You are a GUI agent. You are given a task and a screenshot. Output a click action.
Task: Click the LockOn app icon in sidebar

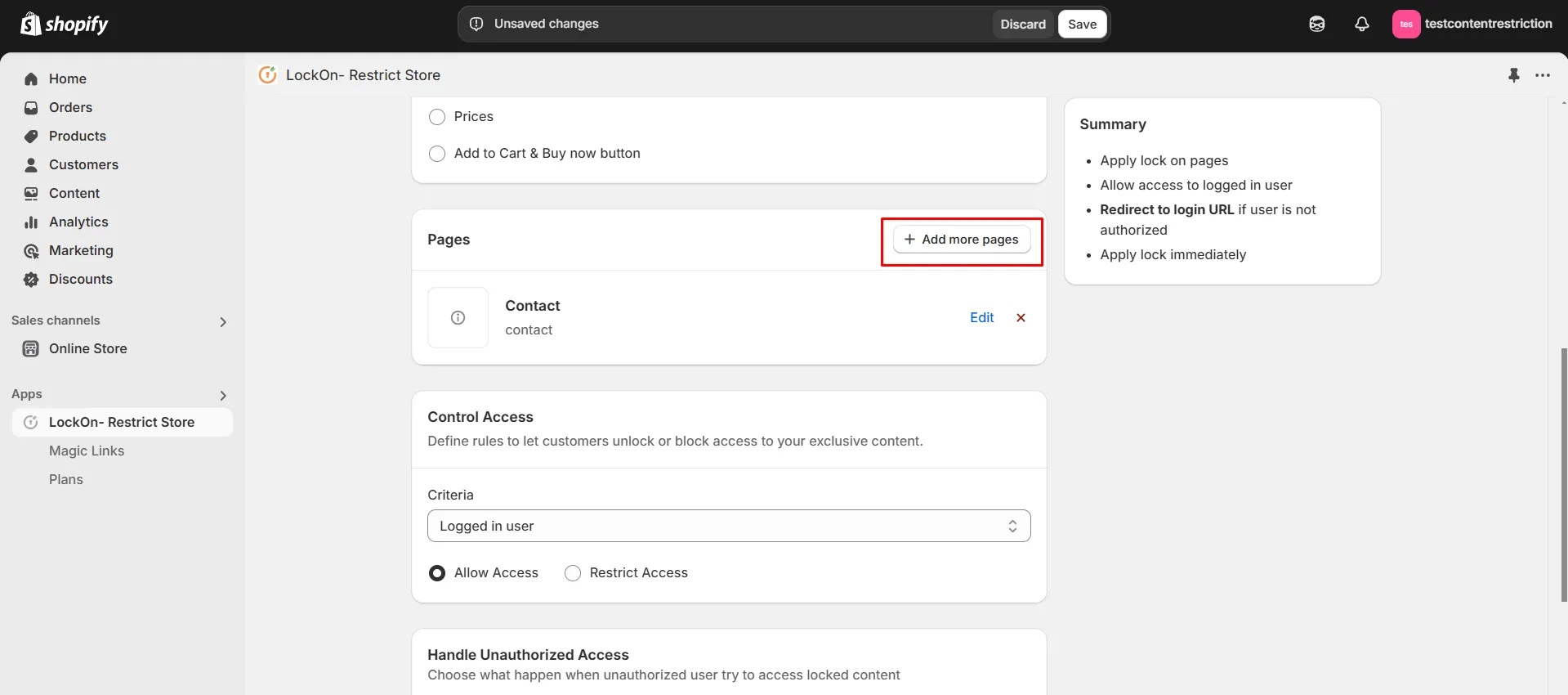(x=31, y=422)
